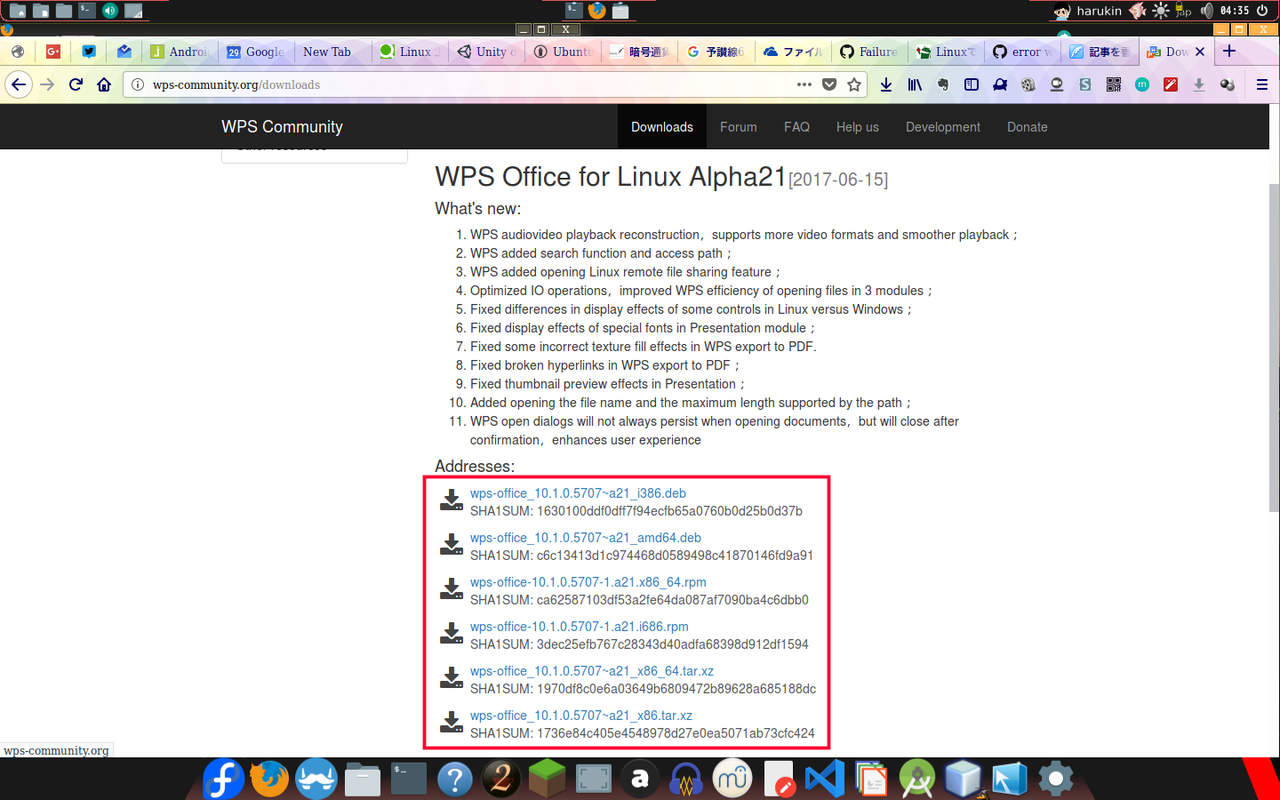Open MuseScore from the dock
1280x800 pixels.
[732, 778]
